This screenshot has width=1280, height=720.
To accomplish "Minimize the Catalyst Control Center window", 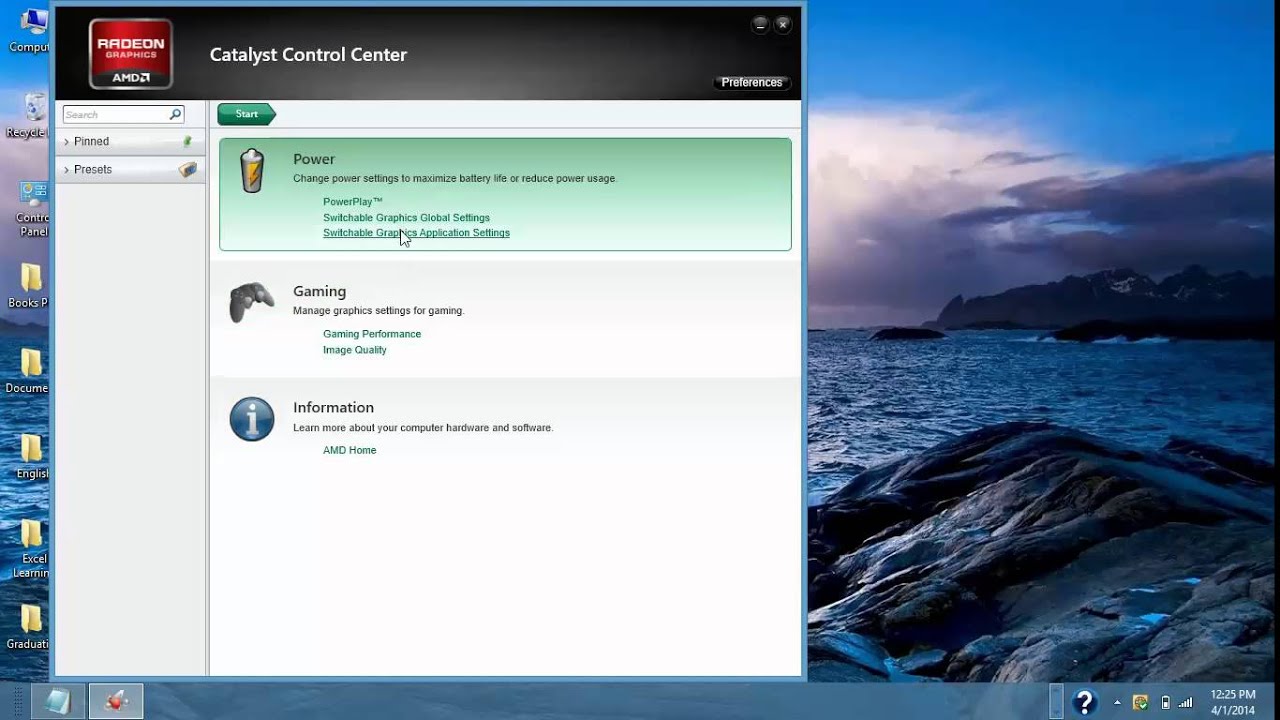I will [760, 24].
